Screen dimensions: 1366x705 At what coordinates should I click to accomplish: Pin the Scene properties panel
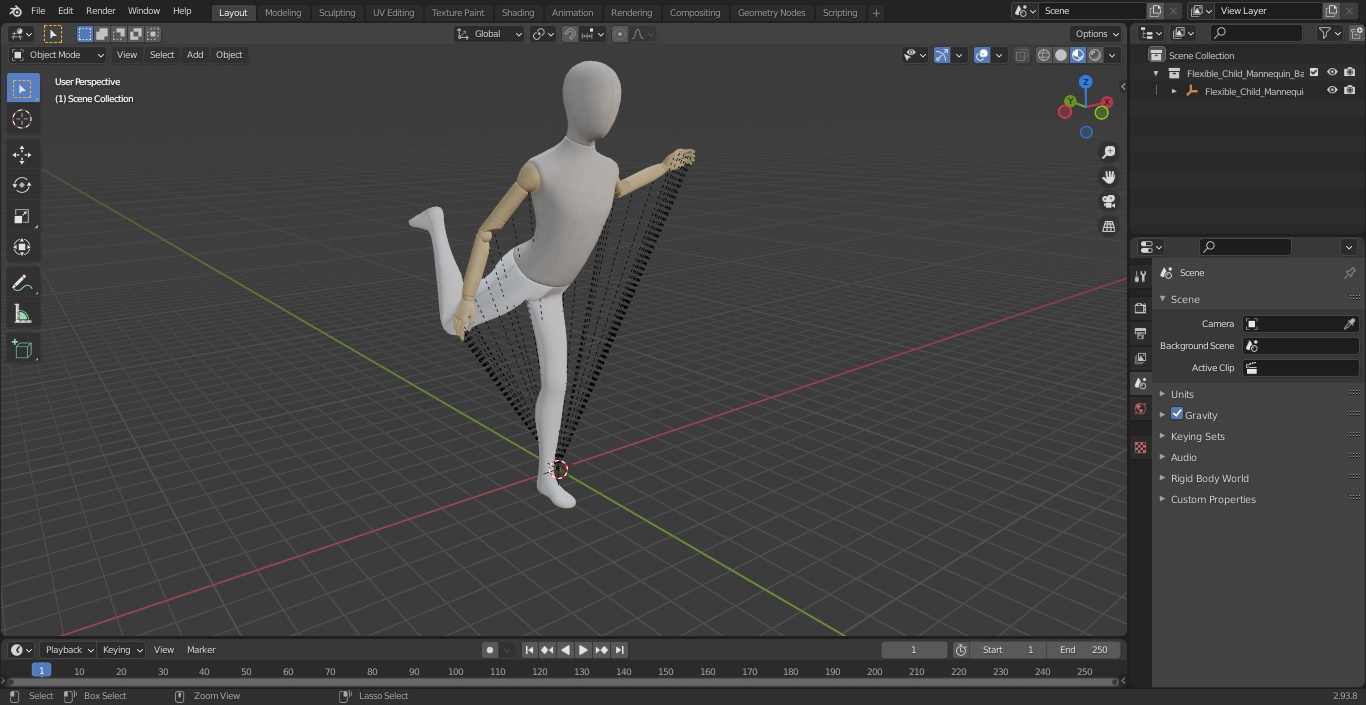pyautogui.click(x=1349, y=272)
